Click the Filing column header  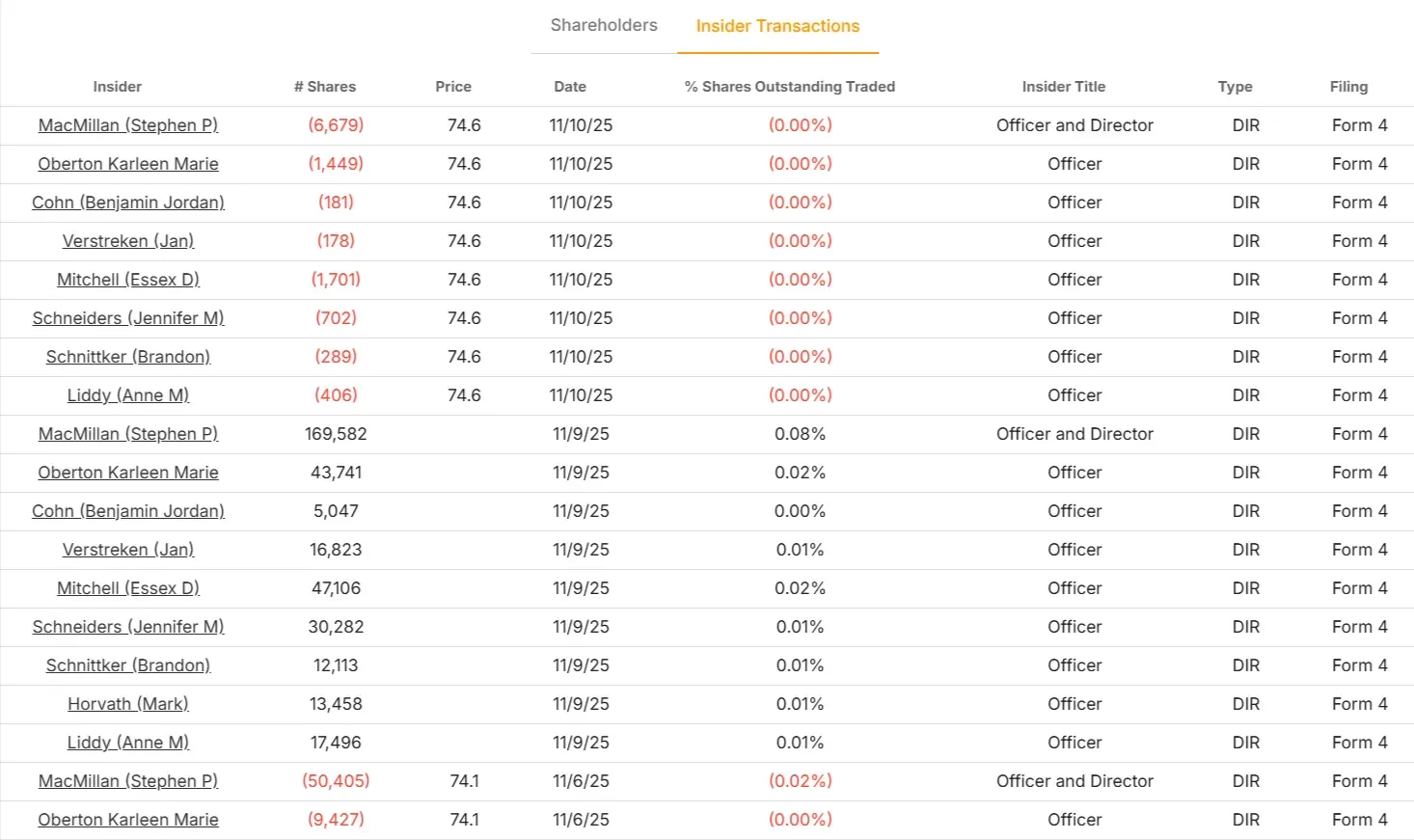coord(1348,87)
